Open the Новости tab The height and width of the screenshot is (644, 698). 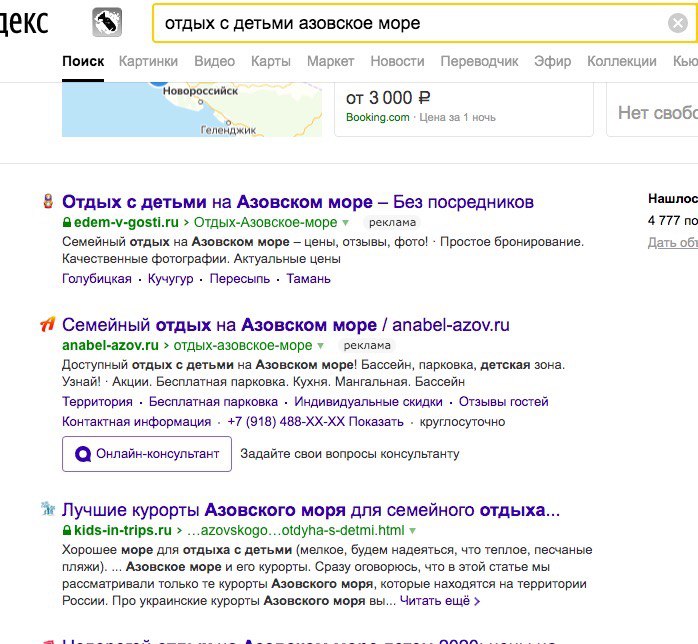tap(397, 61)
